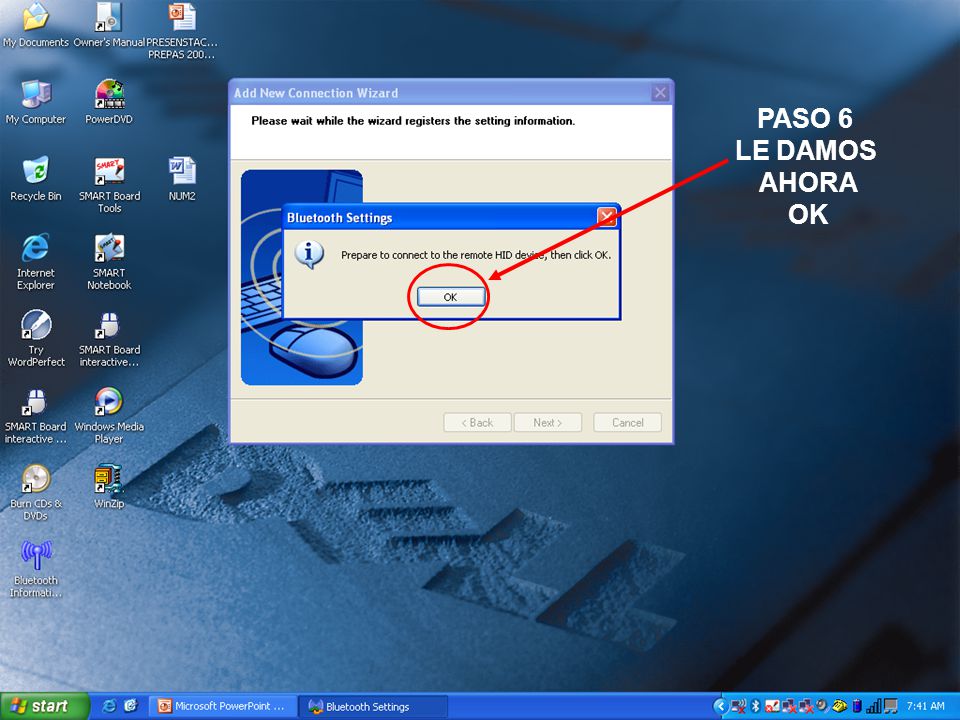Select the PowerDVD shortcut
This screenshot has height=720, width=960.
click(109, 102)
